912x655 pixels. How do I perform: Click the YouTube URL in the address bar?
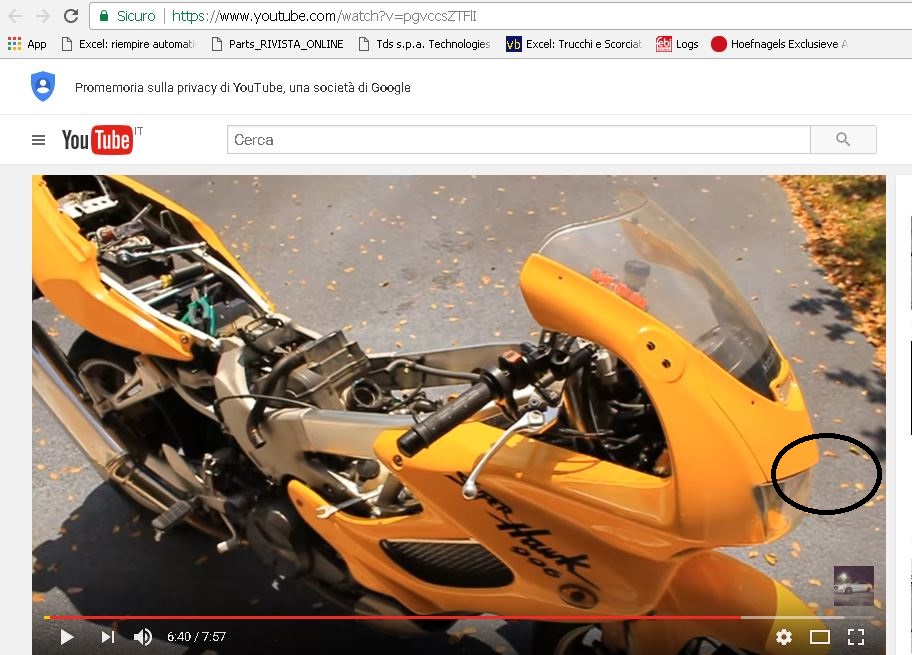pyautogui.click(x=324, y=16)
